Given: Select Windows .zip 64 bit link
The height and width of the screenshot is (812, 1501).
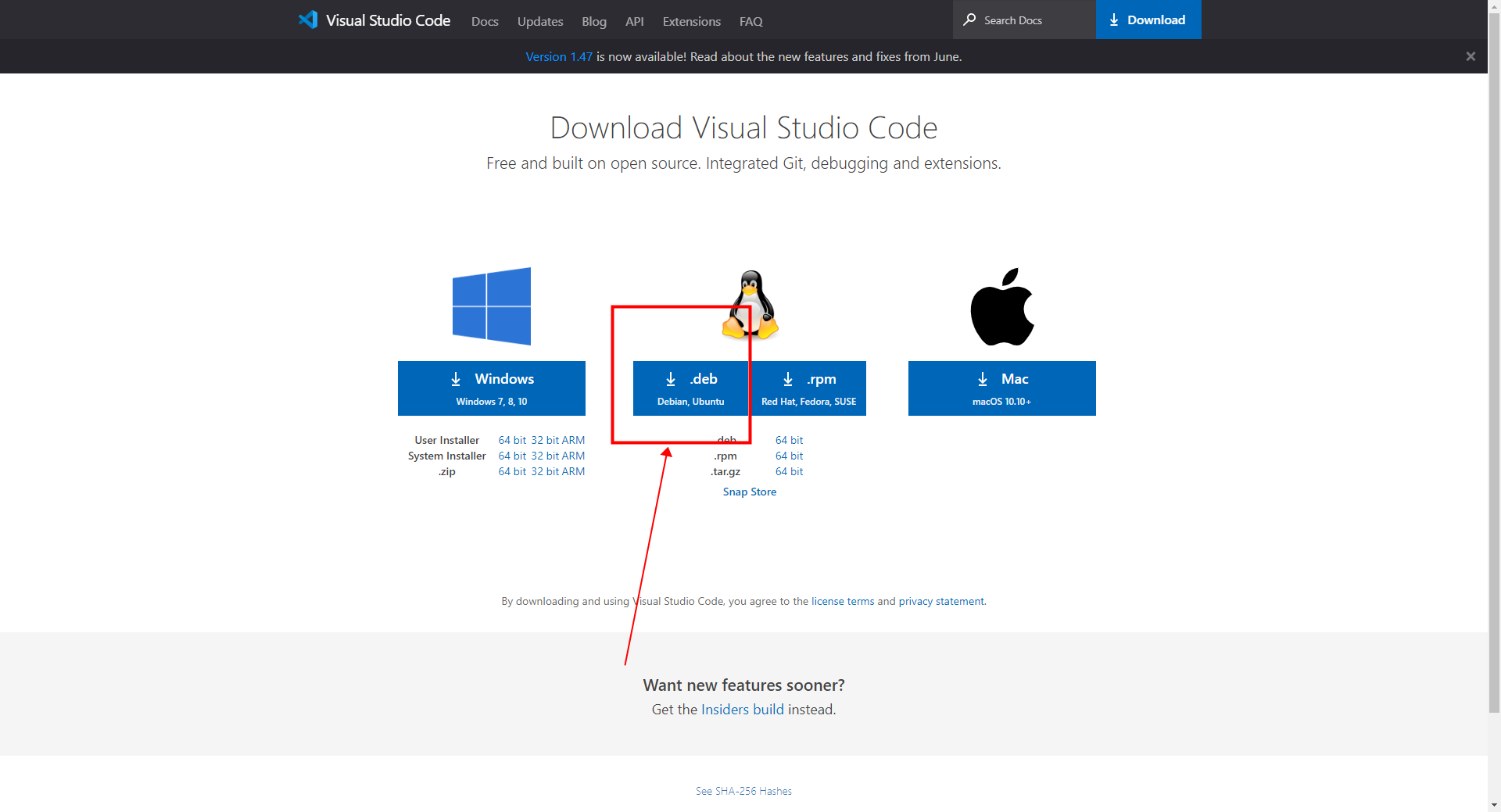Looking at the screenshot, I should click(x=513, y=471).
